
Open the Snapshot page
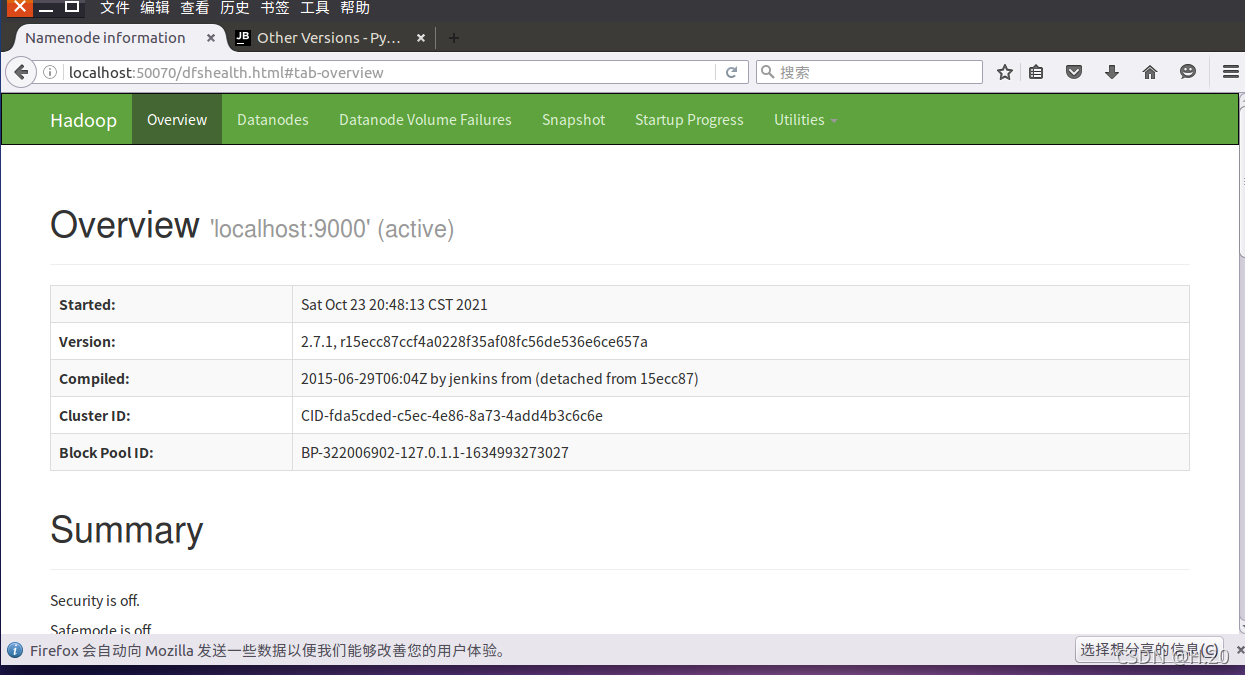click(573, 119)
